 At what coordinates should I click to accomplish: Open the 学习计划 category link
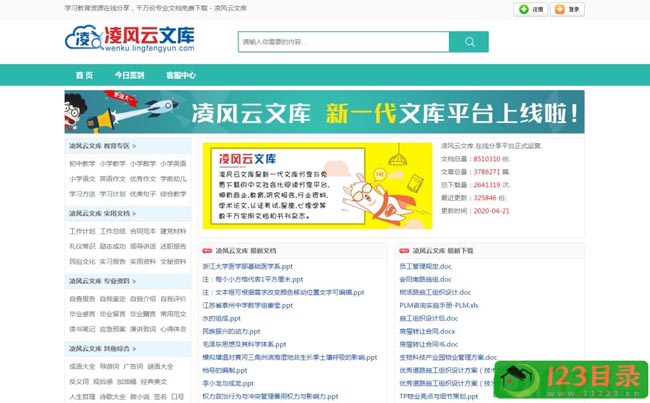tap(112, 194)
